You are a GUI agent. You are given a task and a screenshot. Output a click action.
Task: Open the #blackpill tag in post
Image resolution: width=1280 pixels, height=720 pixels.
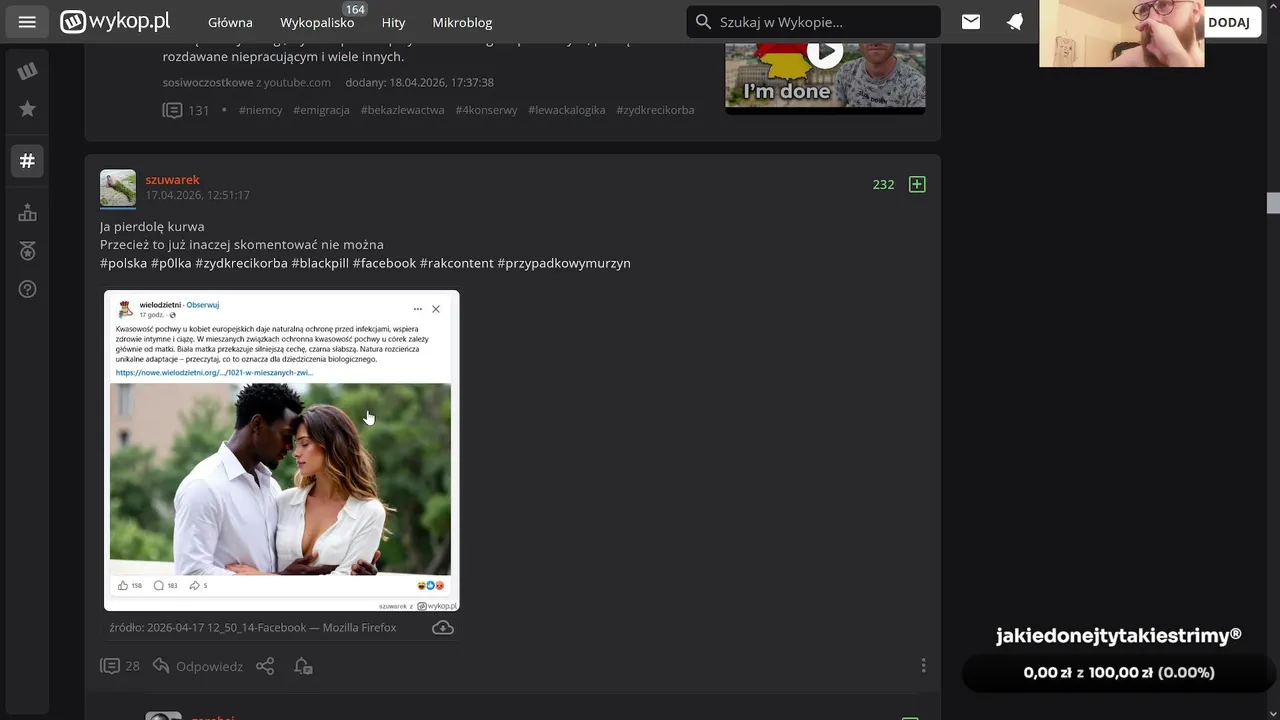[x=320, y=263]
